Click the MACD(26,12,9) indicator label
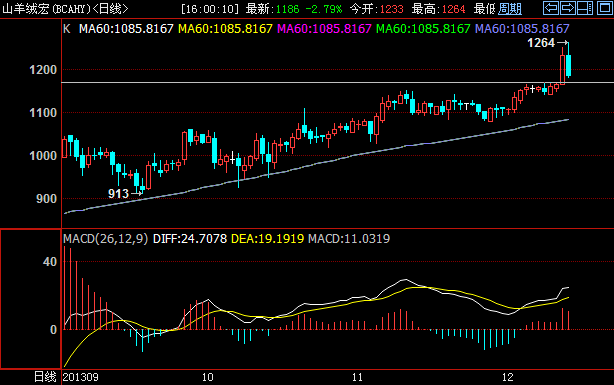Image resolution: width=614 pixels, height=385 pixels. coord(106,239)
